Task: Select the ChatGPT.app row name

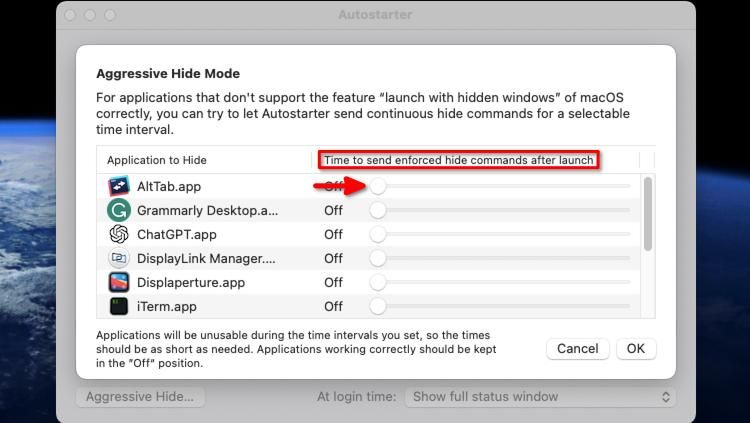Action: coord(177,234)
